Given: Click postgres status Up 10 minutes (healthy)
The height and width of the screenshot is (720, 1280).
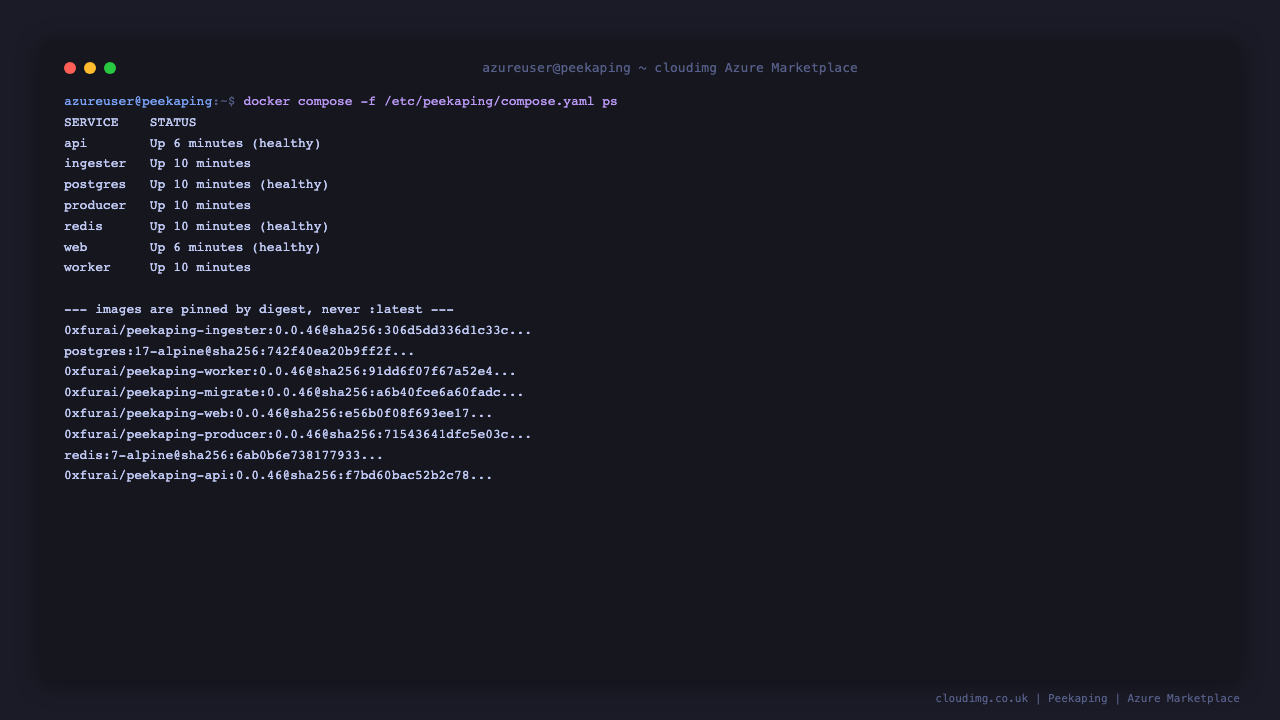Looking at the screenshot, I should [x=239, y=185].
